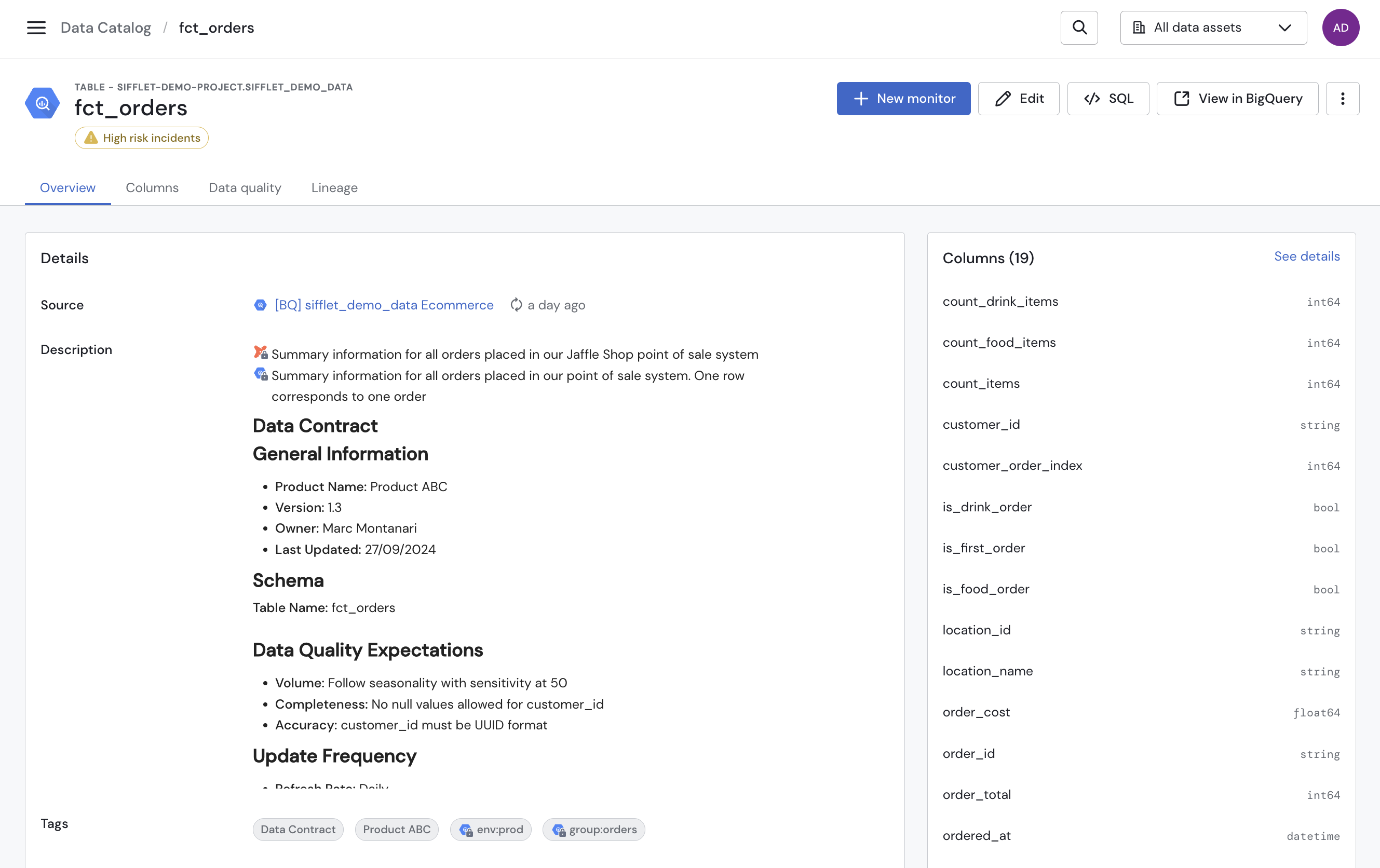
Task: Click the dbt icon before Jaffle Shop description
Action: (x=261, y=352)
